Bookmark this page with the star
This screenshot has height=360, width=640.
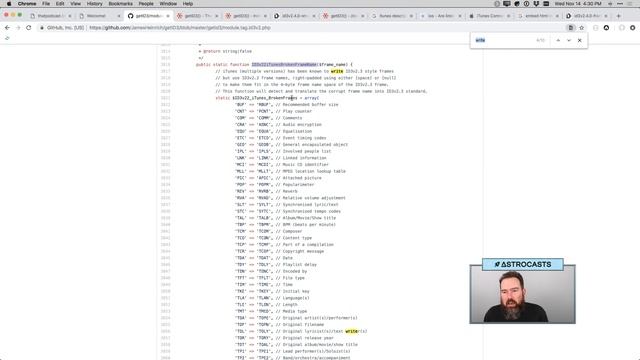pyautogui.click(x=582, y=28)
